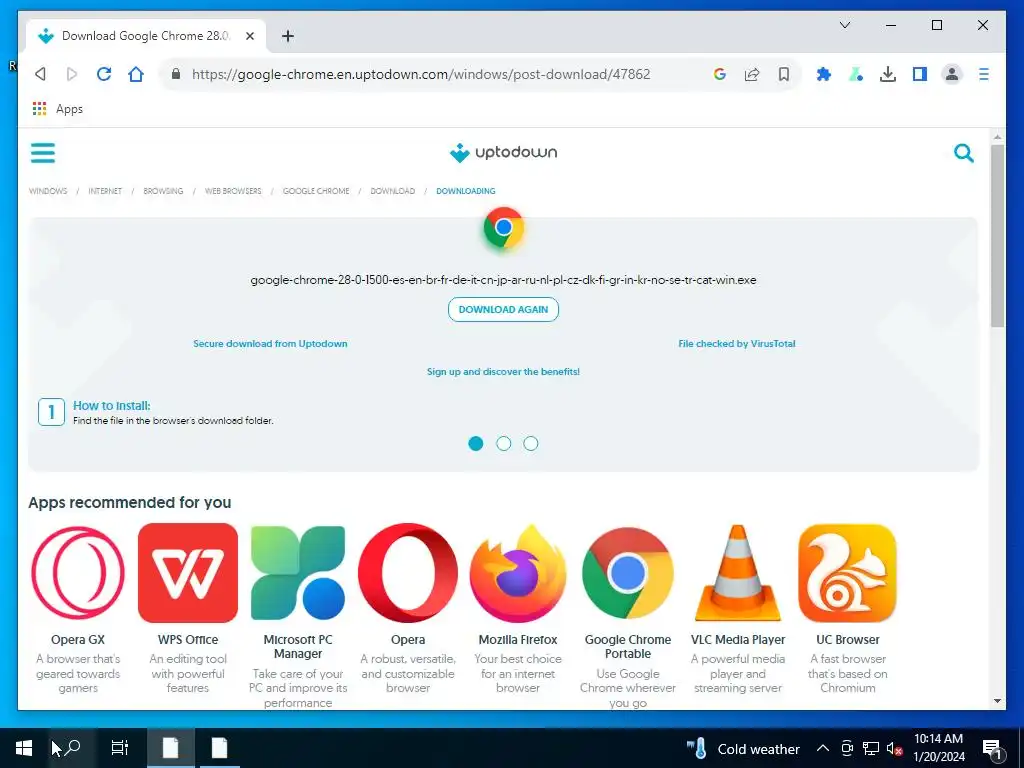Open the Mozilla Firefox app icon
Image resolution: width=1024 pixels, height=768 pixels.
518,573
